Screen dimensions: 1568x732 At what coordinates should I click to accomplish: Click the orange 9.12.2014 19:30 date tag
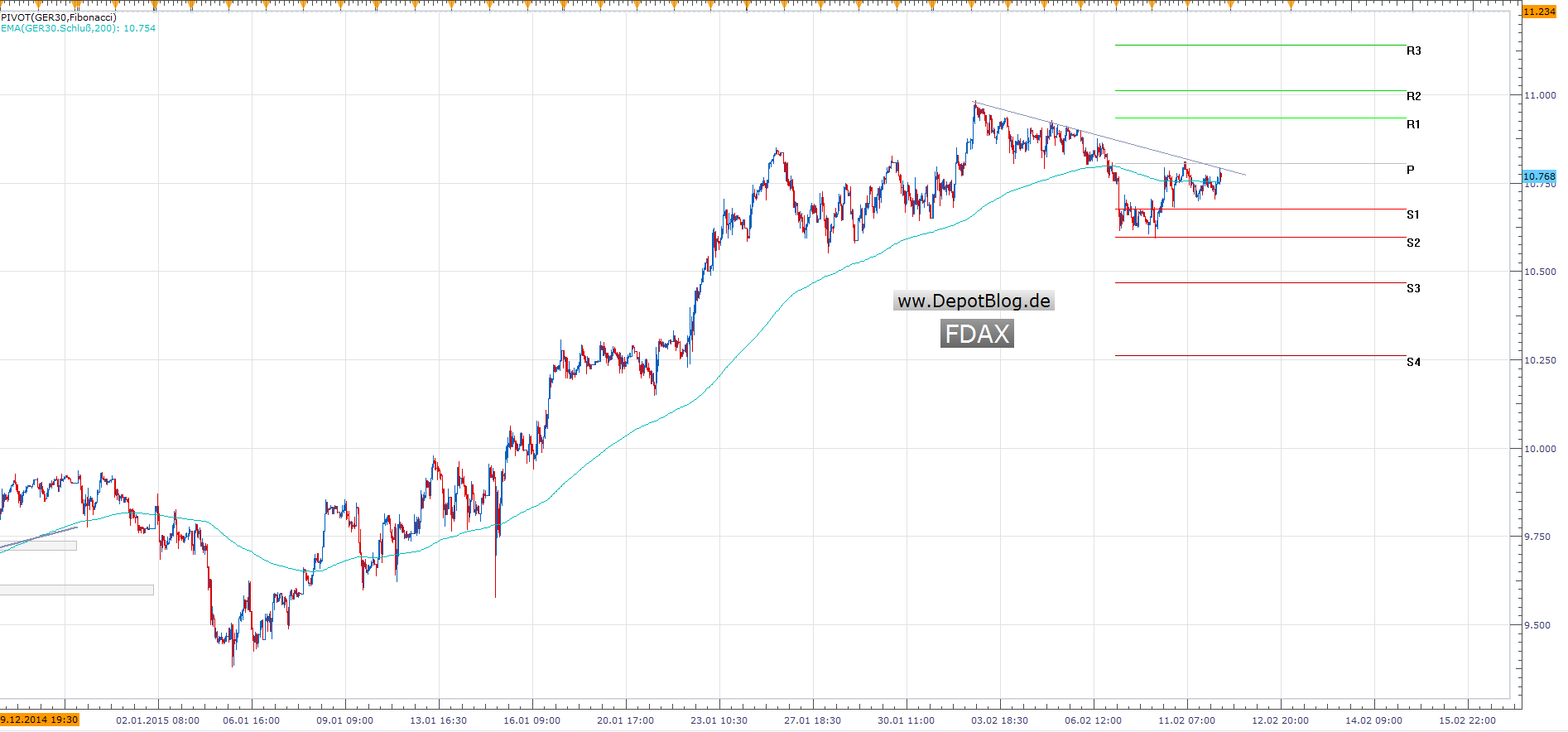pyautogui.click(x=40, y=720)
